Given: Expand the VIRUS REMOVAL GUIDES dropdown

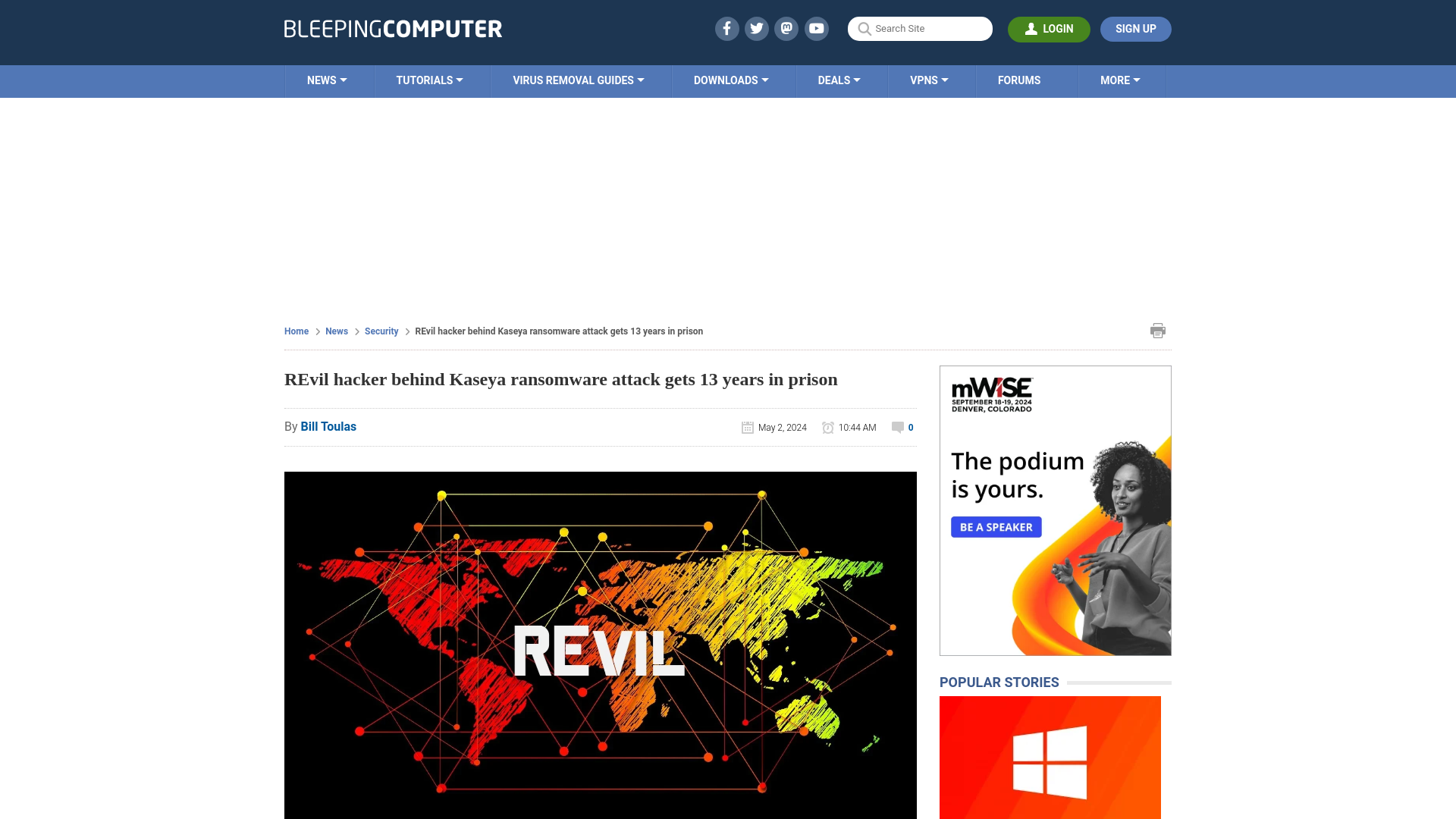Looking at the screenshot, I should click(578, 81).
